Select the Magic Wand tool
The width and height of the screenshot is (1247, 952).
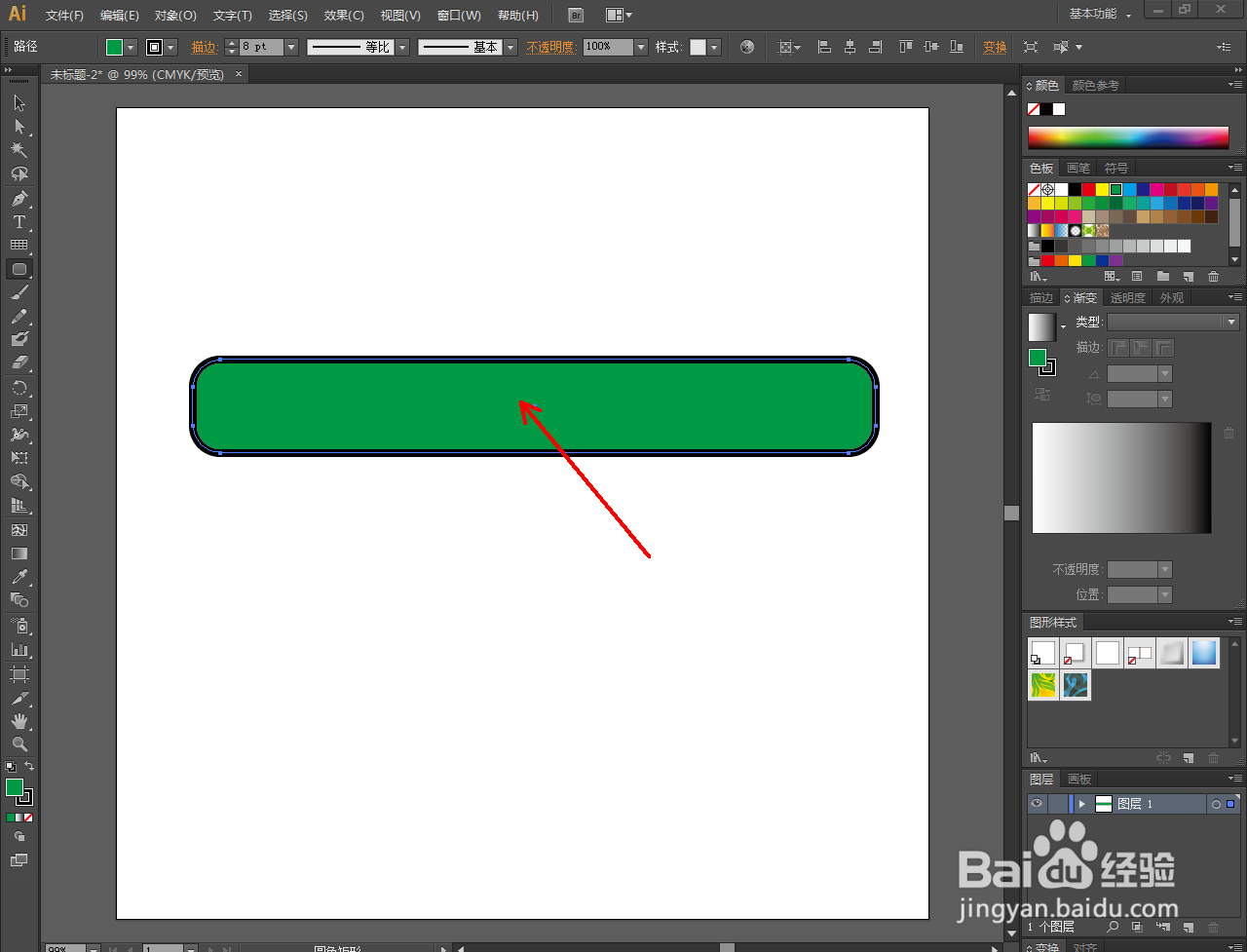point(19,150)
